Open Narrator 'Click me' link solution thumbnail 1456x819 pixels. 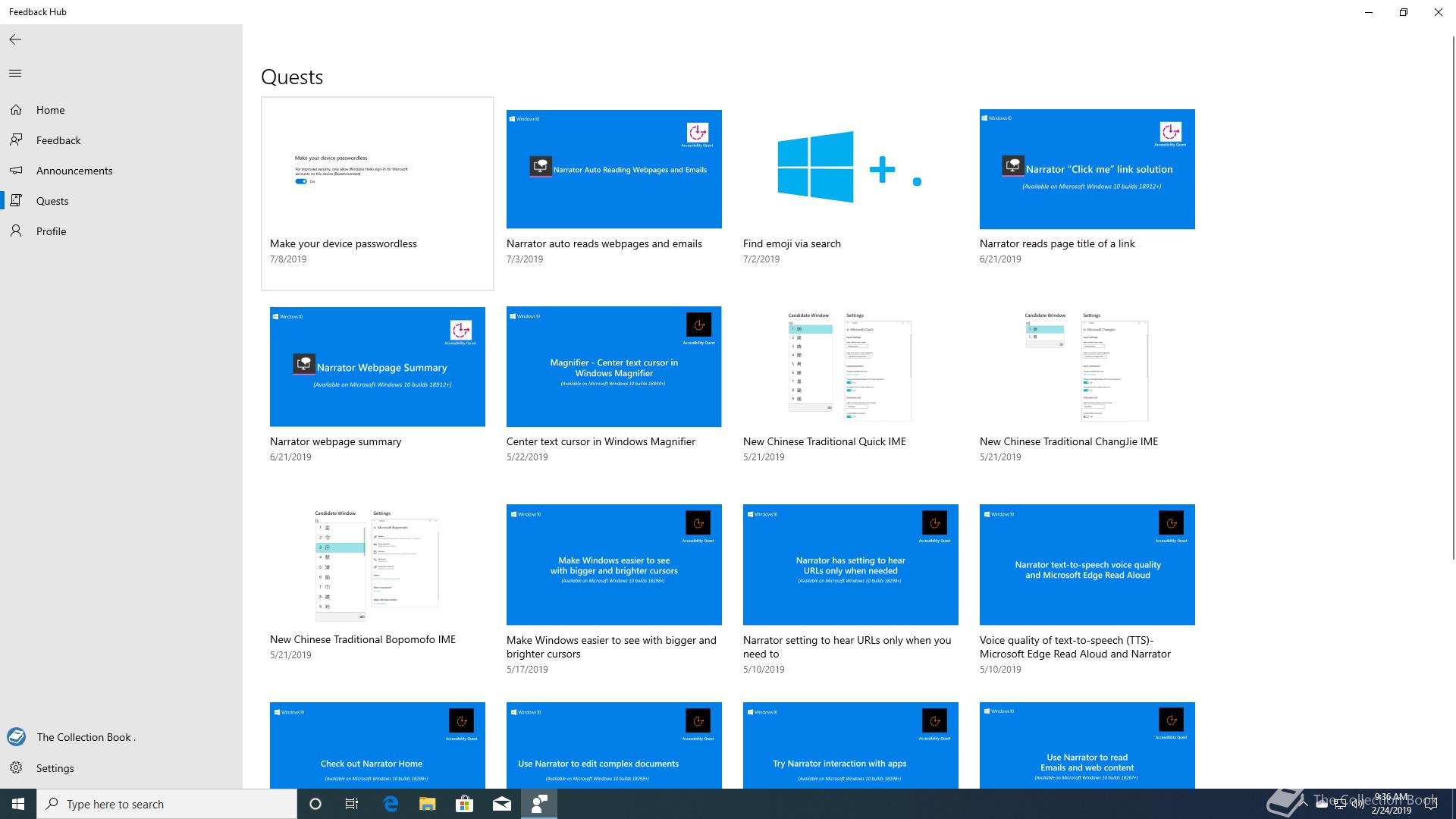click(x=1087, y=169)
